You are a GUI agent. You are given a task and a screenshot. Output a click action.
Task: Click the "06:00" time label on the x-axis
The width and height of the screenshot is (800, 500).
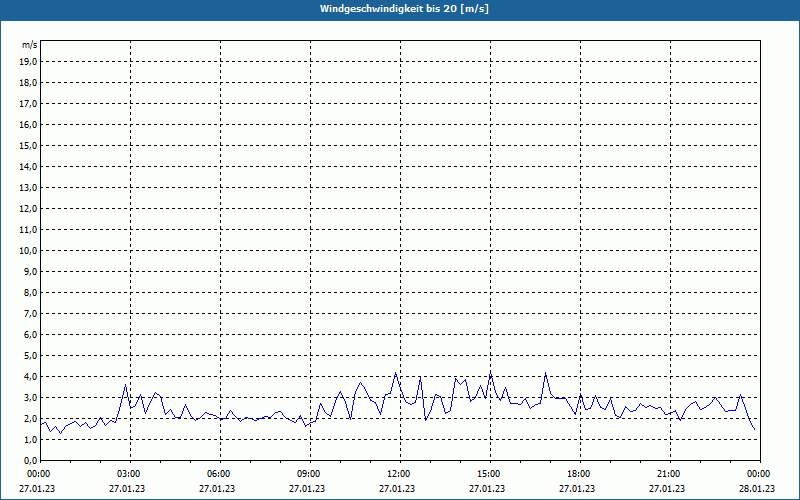tap(219, 474)
